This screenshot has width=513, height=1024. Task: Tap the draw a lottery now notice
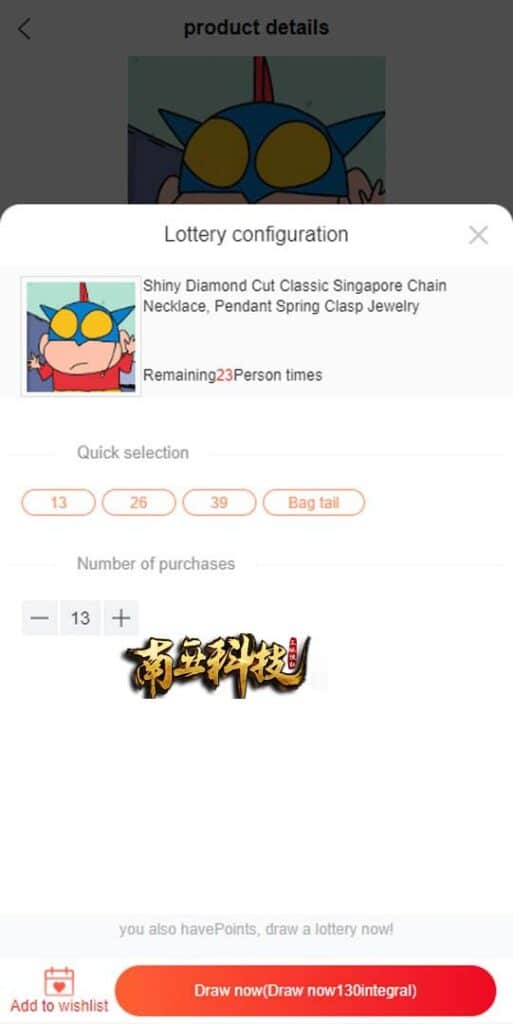point(256,929)
